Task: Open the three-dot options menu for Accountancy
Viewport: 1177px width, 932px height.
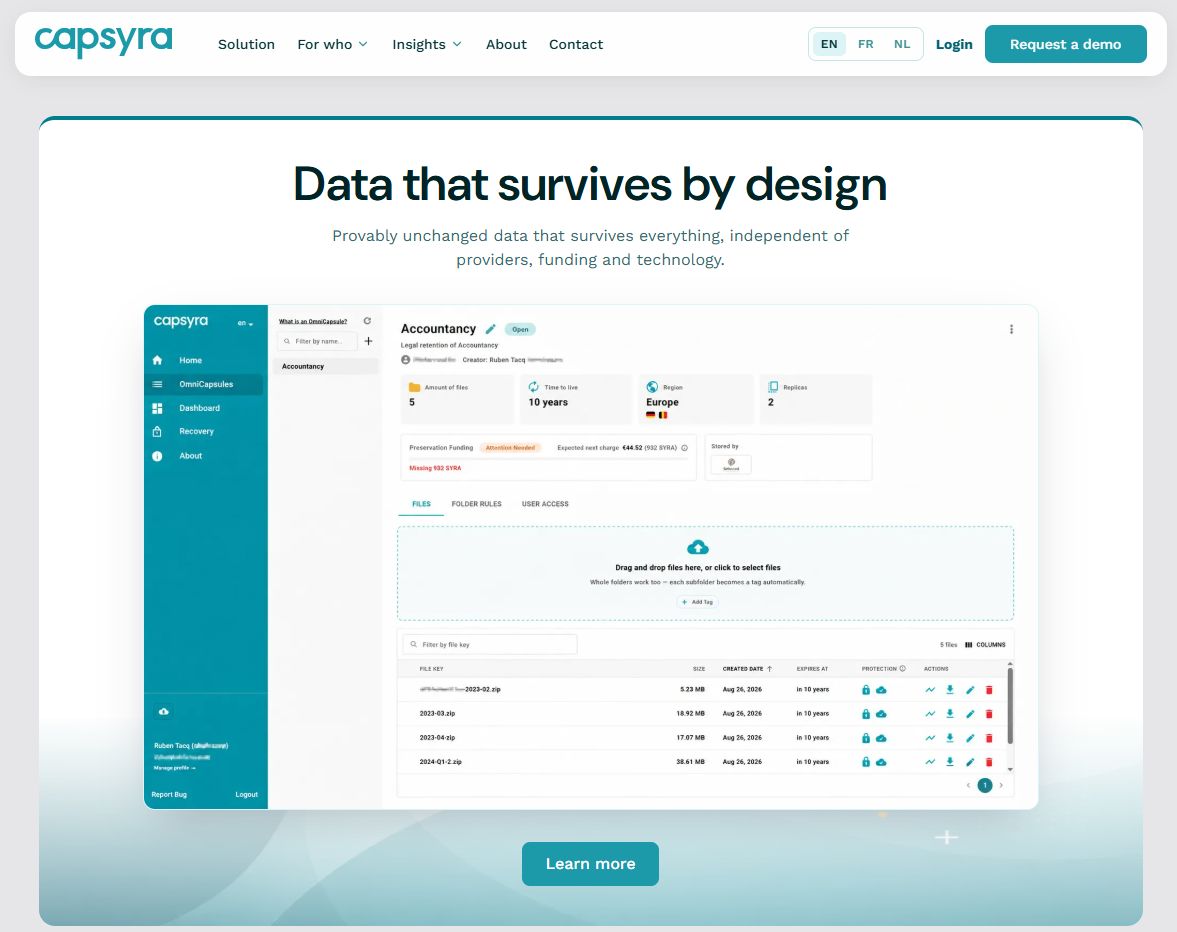Action: click(1011, 329)
